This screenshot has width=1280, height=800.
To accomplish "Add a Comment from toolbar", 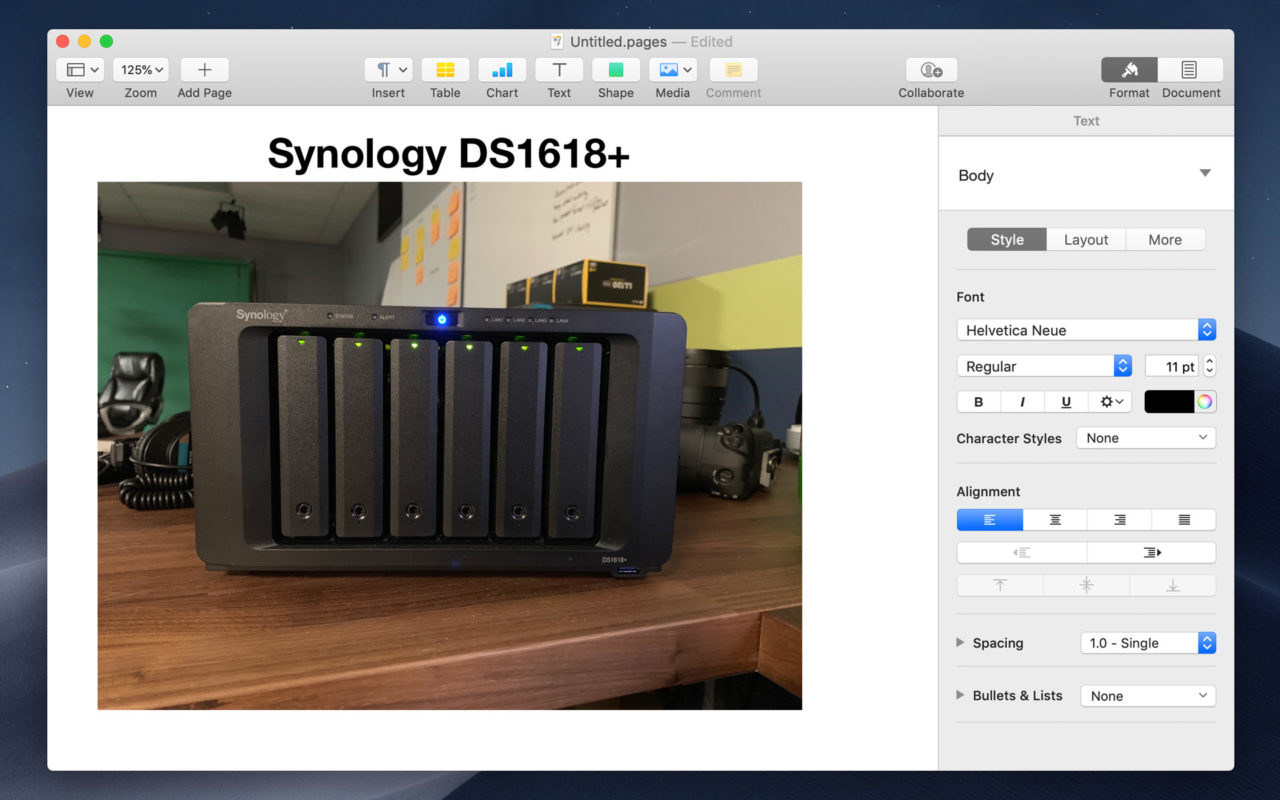I will [x=733, y=70].
